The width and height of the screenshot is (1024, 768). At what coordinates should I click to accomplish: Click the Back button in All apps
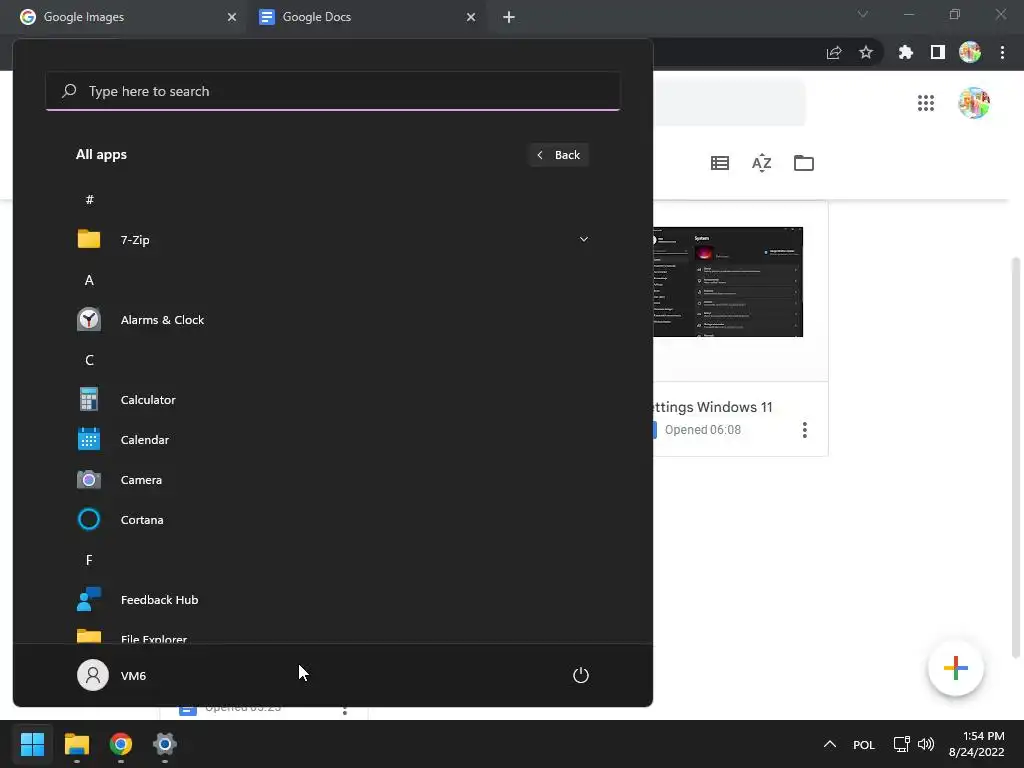[559, 155]
